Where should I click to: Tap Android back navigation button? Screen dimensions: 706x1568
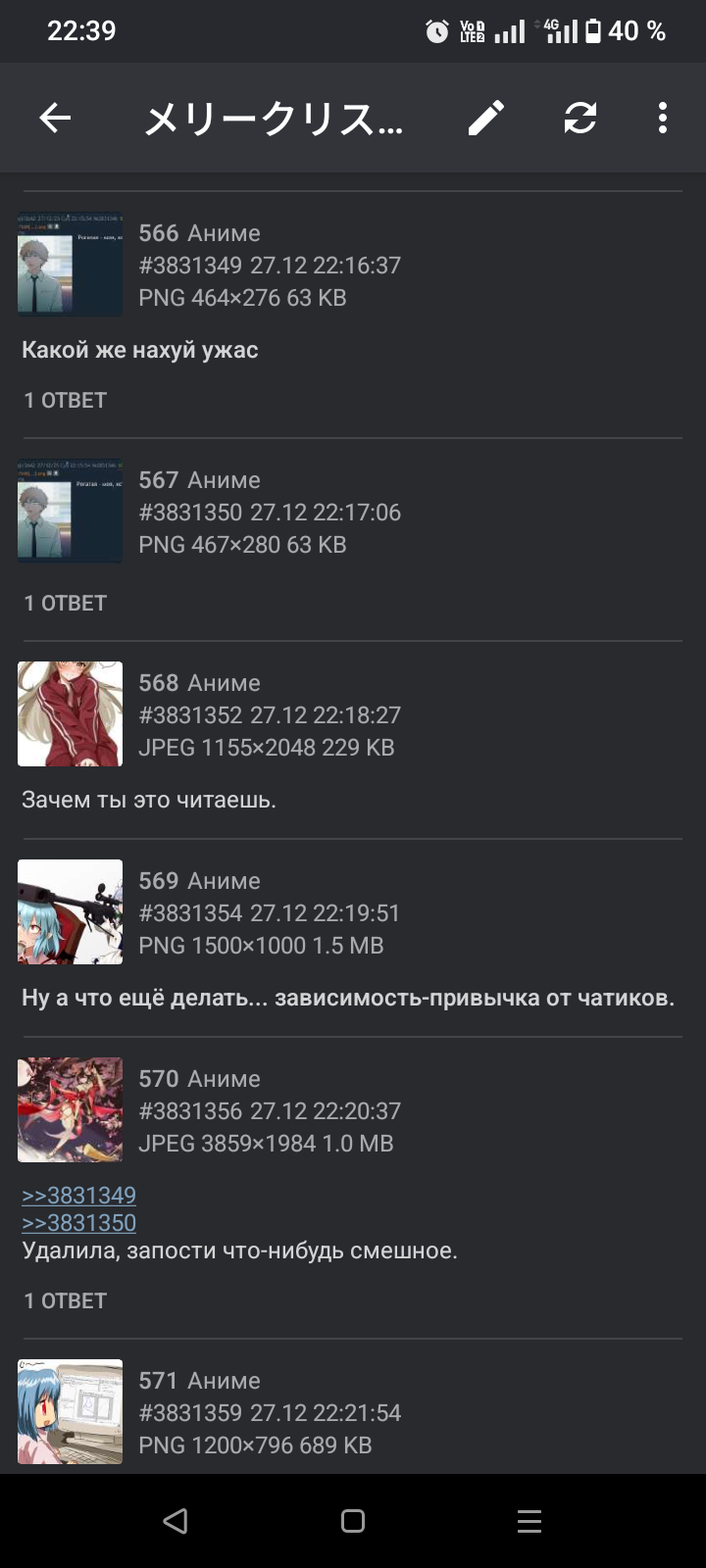tap(176, 1521)
